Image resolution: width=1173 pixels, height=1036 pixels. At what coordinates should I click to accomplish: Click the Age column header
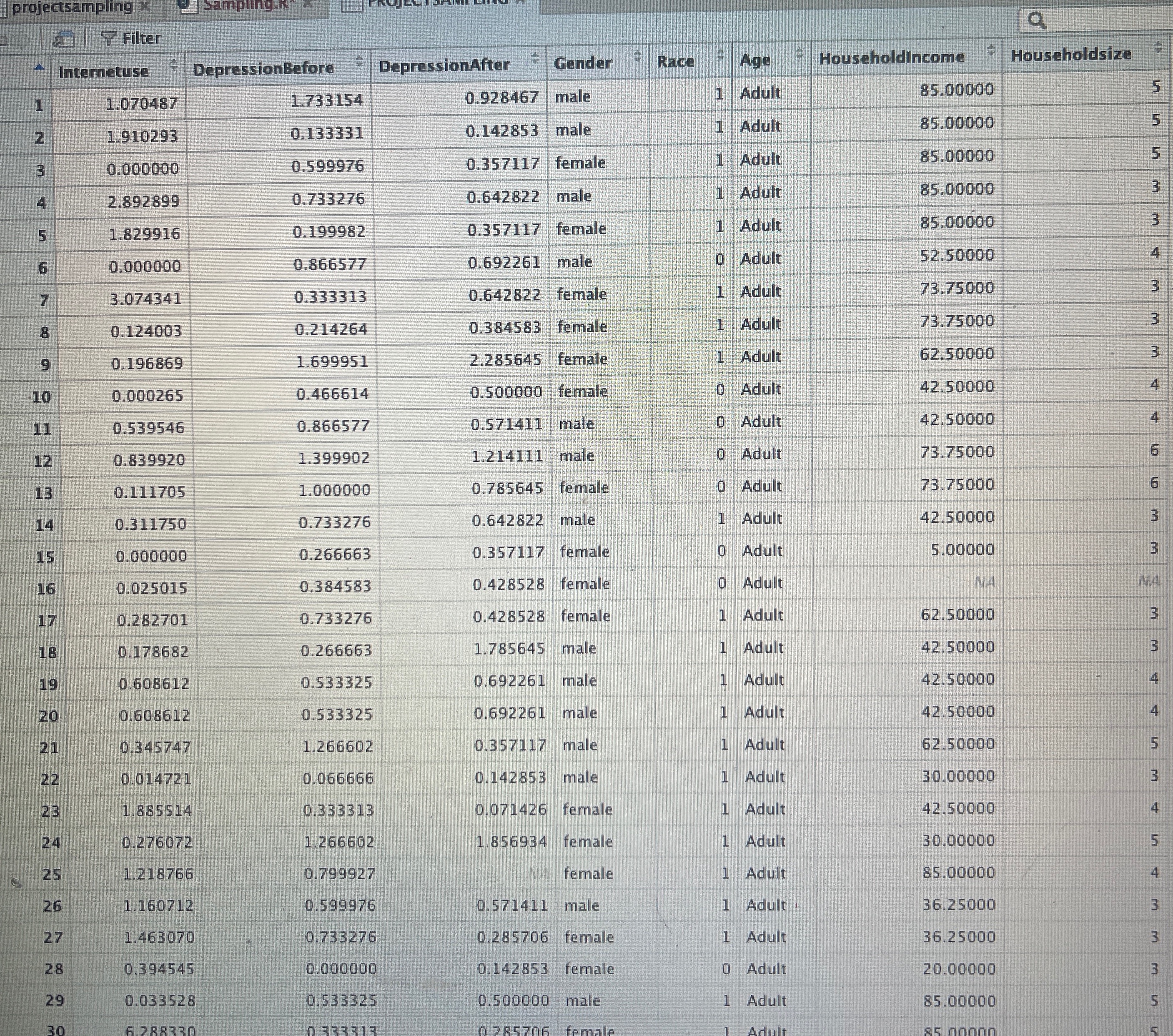click(x=756, y=60)
